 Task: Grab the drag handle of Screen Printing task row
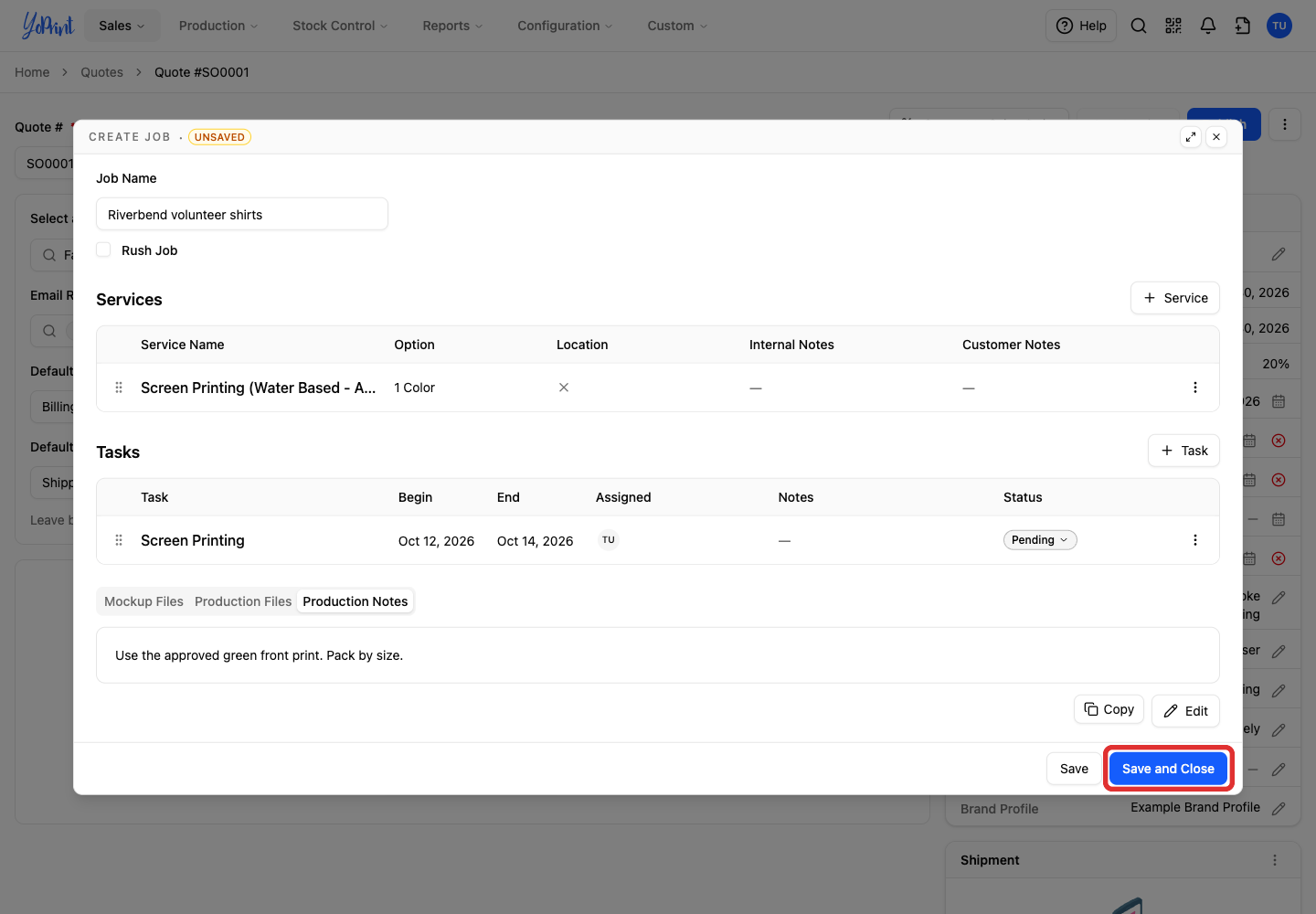119,540
